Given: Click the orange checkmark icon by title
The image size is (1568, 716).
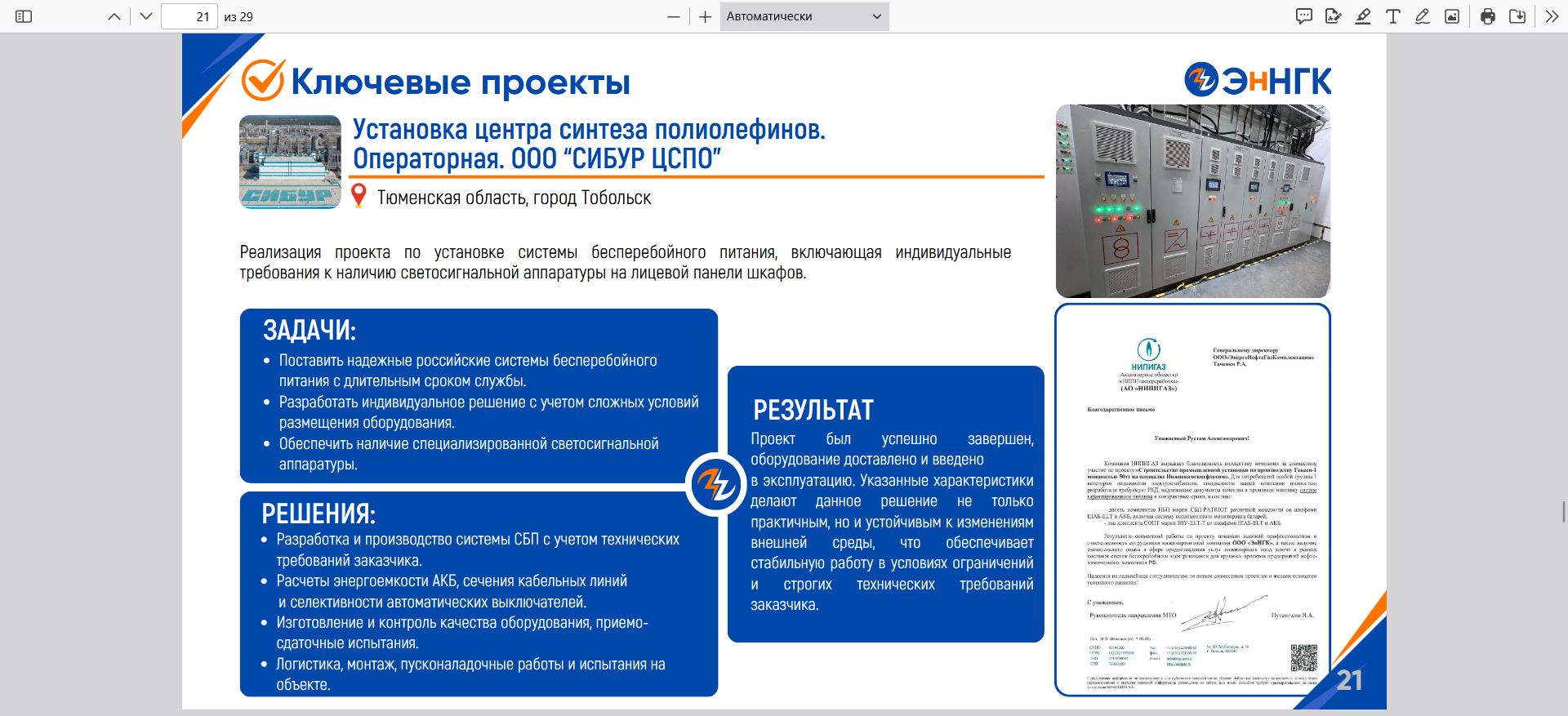Looking at the screenshot, I should point(263,80).
